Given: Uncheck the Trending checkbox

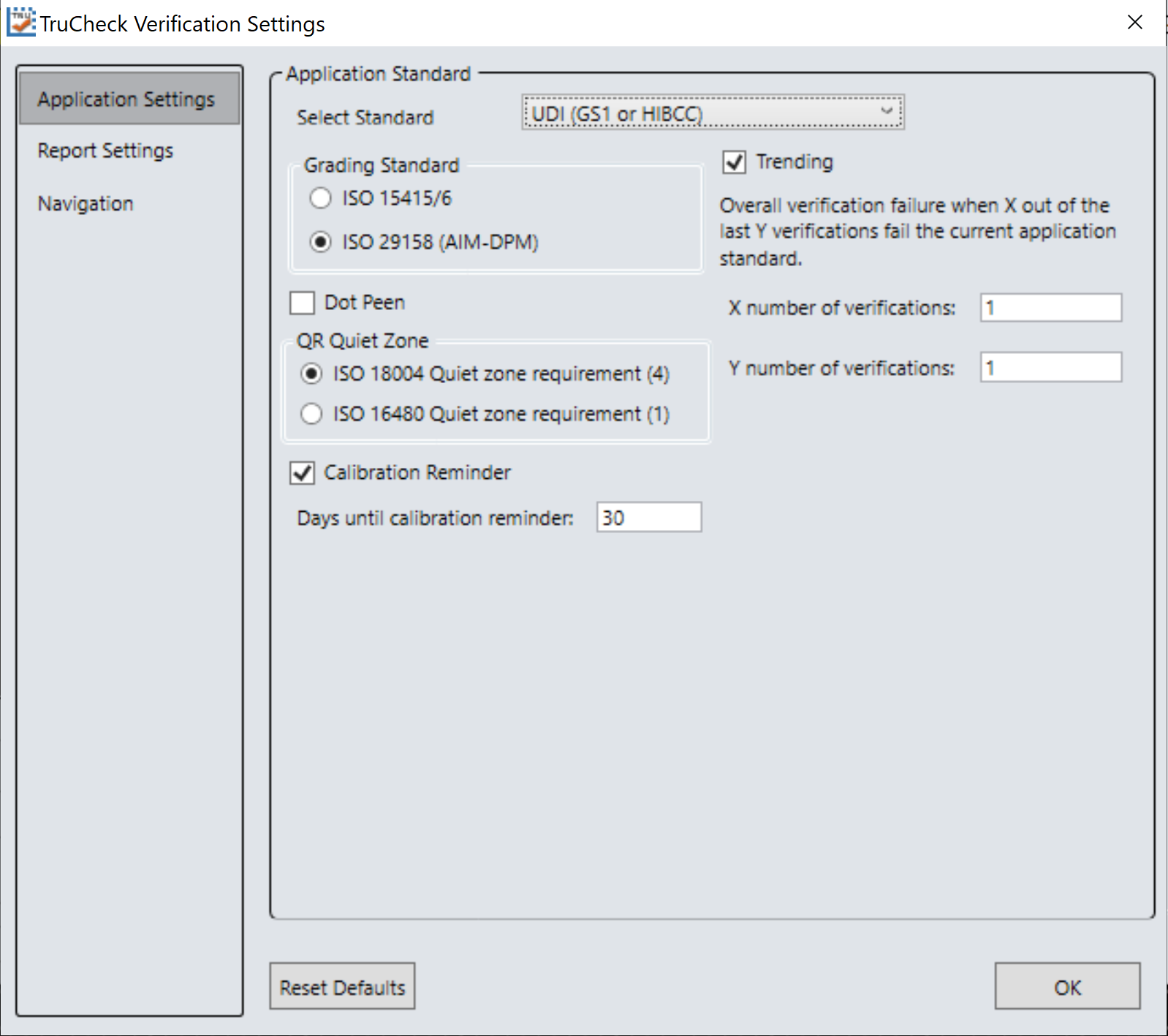Looking at the screenshot, I should 734,162.
